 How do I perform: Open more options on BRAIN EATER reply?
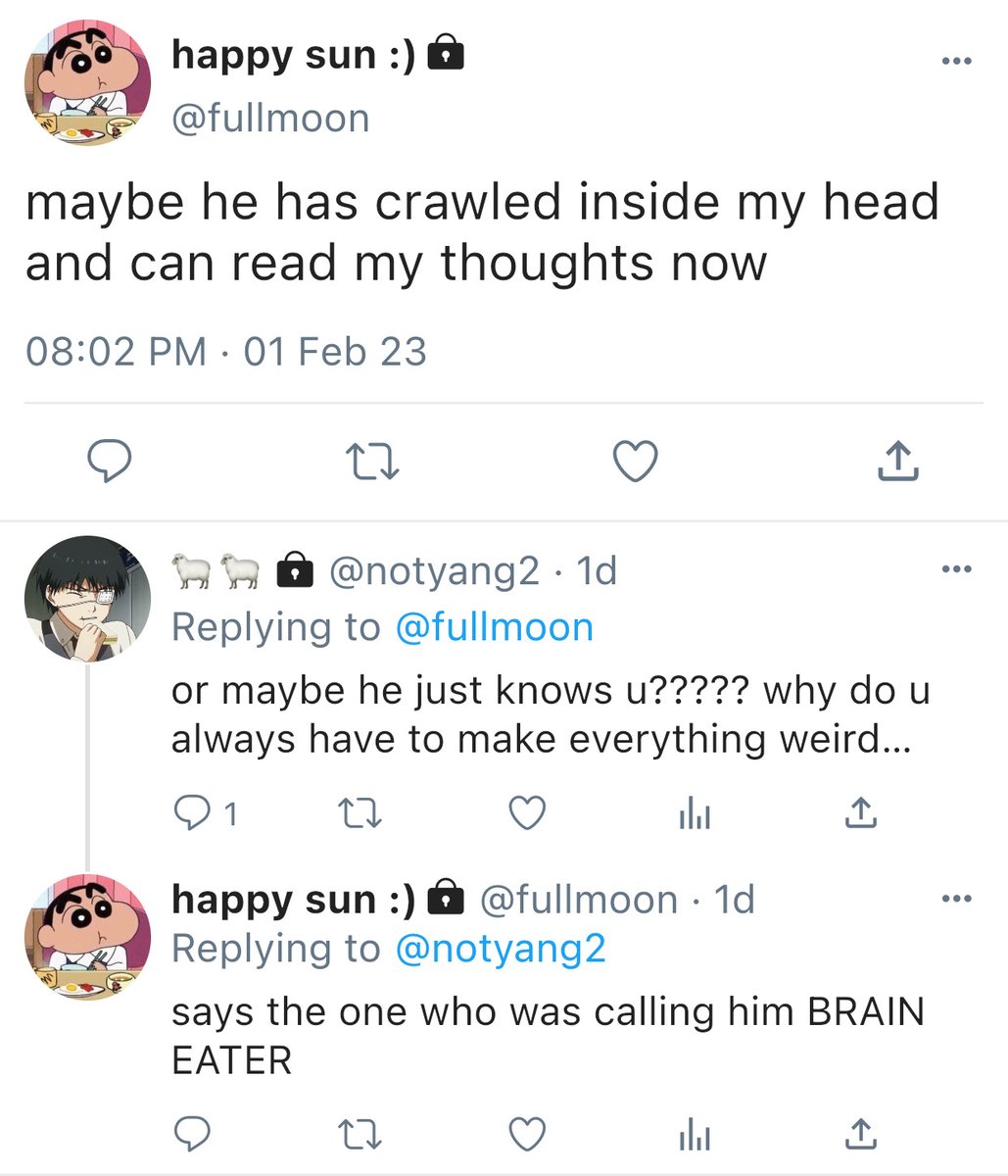[955, 898]
